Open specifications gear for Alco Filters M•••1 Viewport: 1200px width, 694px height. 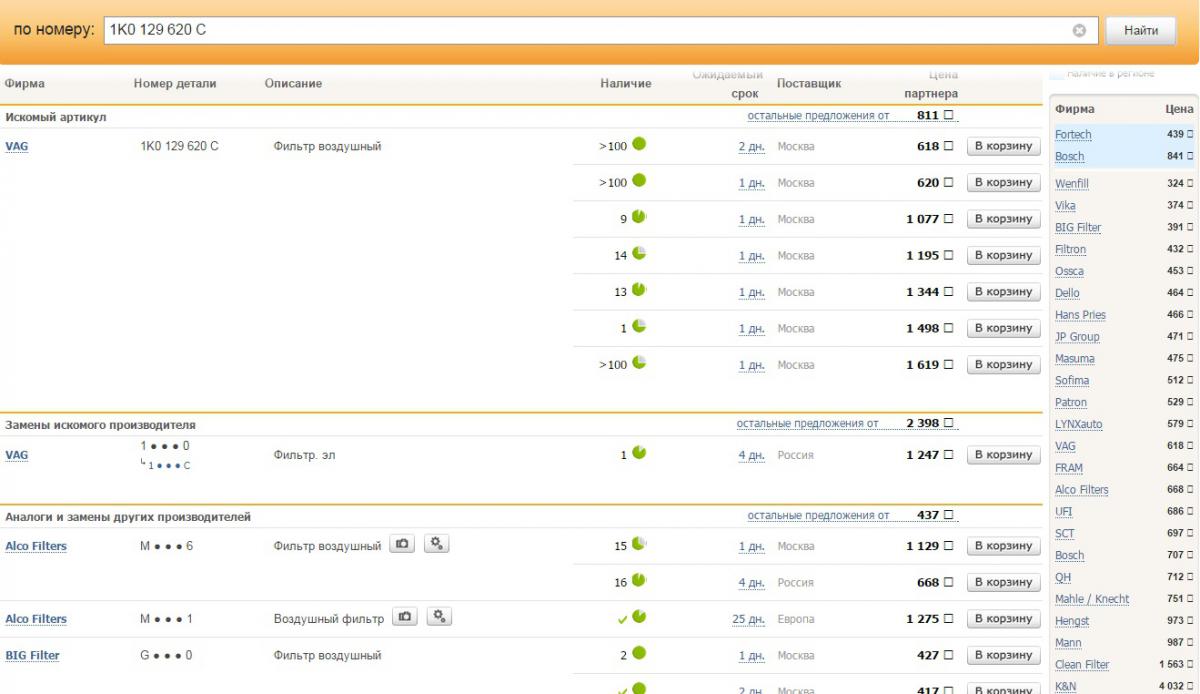click(440, 617)
